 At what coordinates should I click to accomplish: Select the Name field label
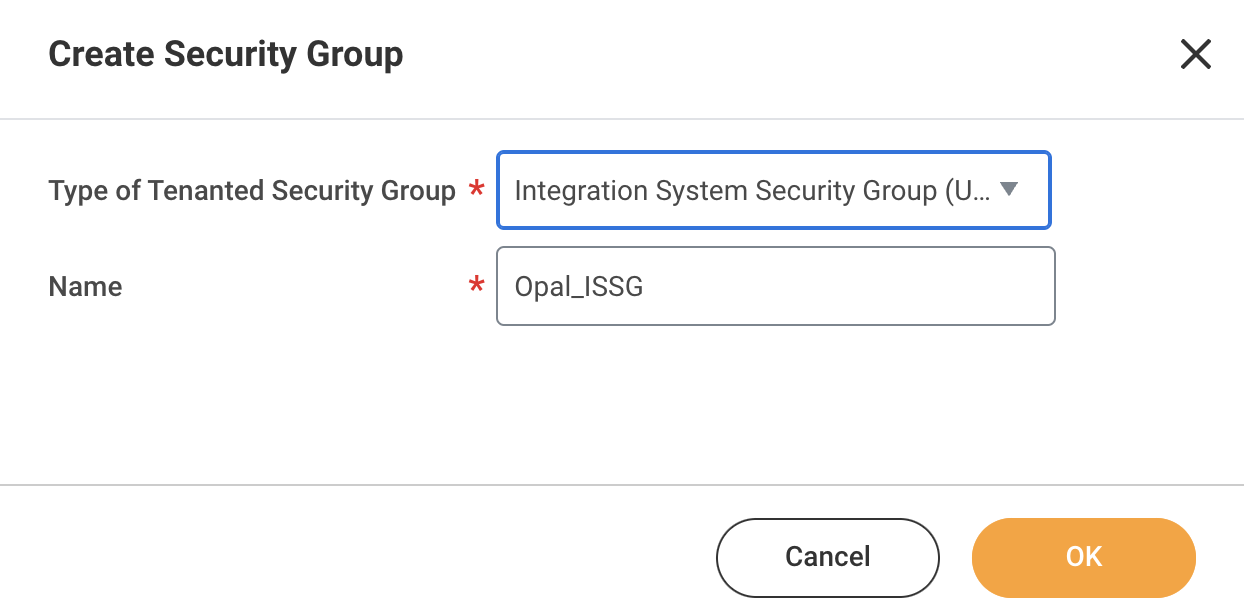[85, 287]
